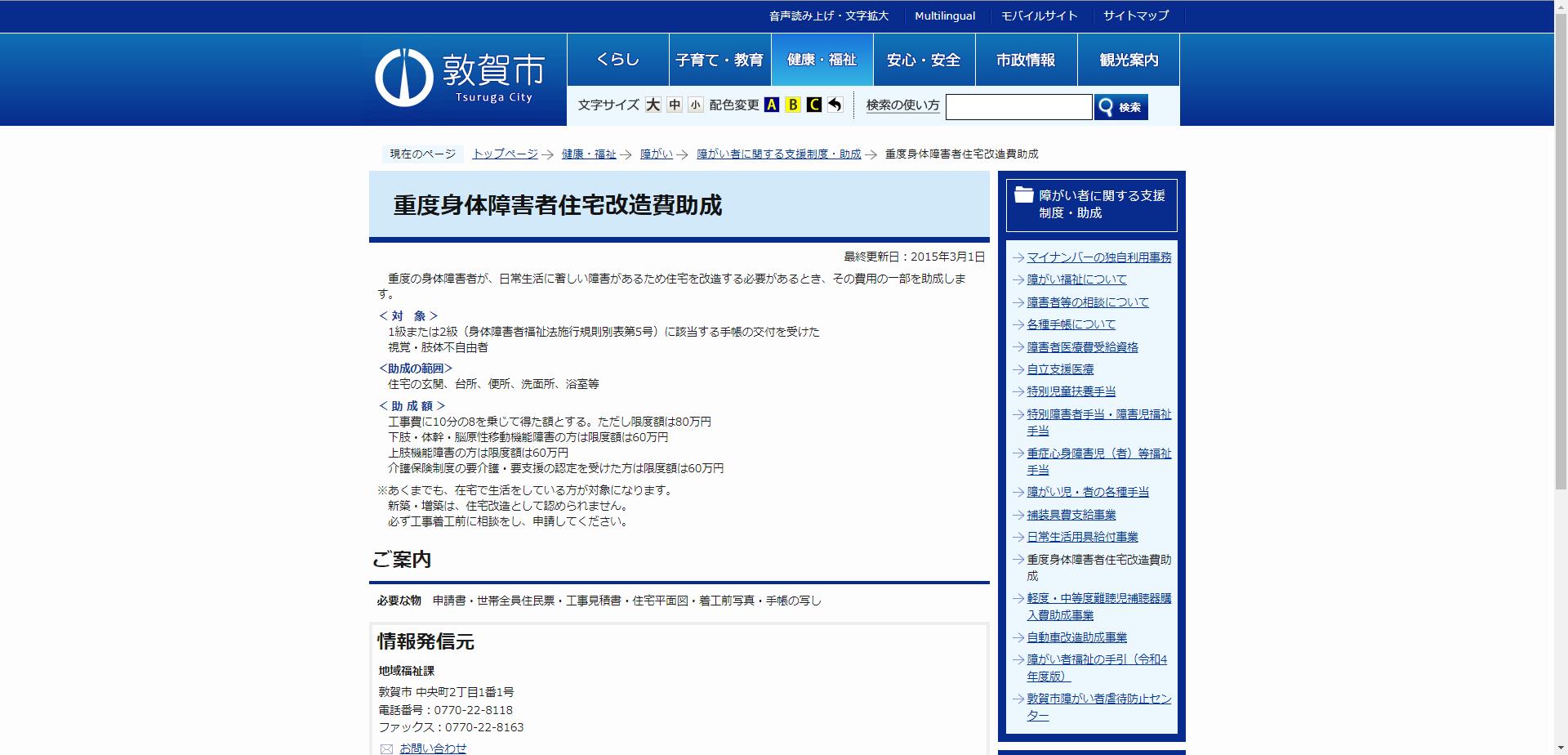Apply color scheme C
This screenshot has width=1568, height=755.
pos(813,105)
